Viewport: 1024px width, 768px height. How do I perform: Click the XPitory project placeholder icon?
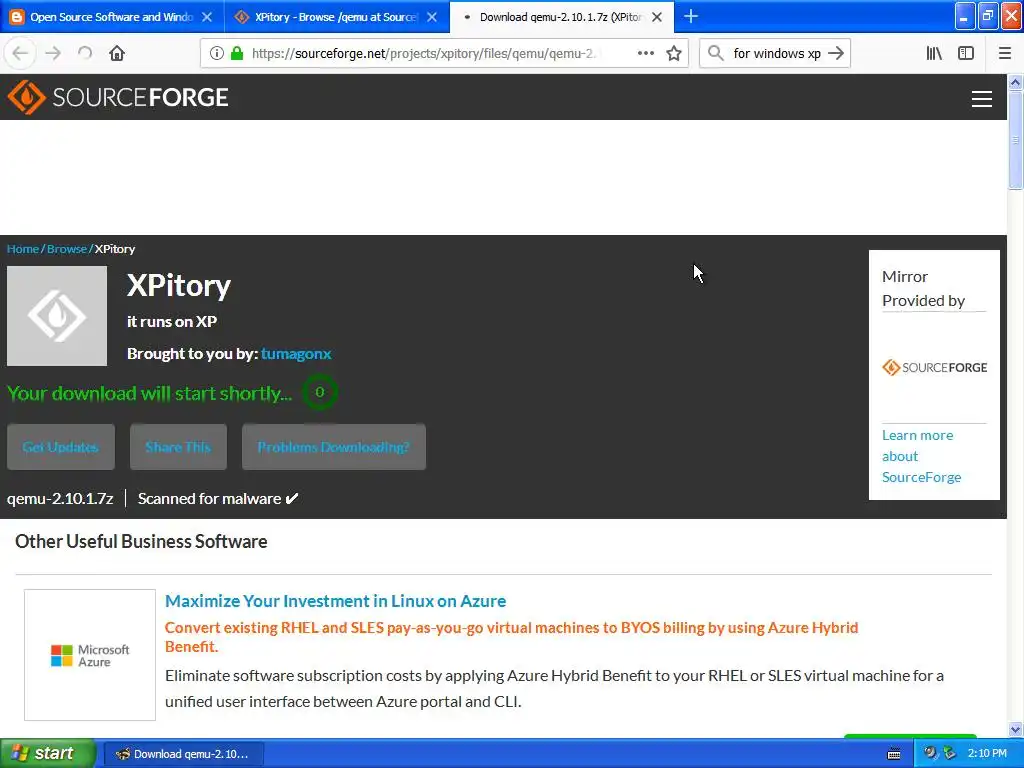pyautogui.click(x=57, y=316)
